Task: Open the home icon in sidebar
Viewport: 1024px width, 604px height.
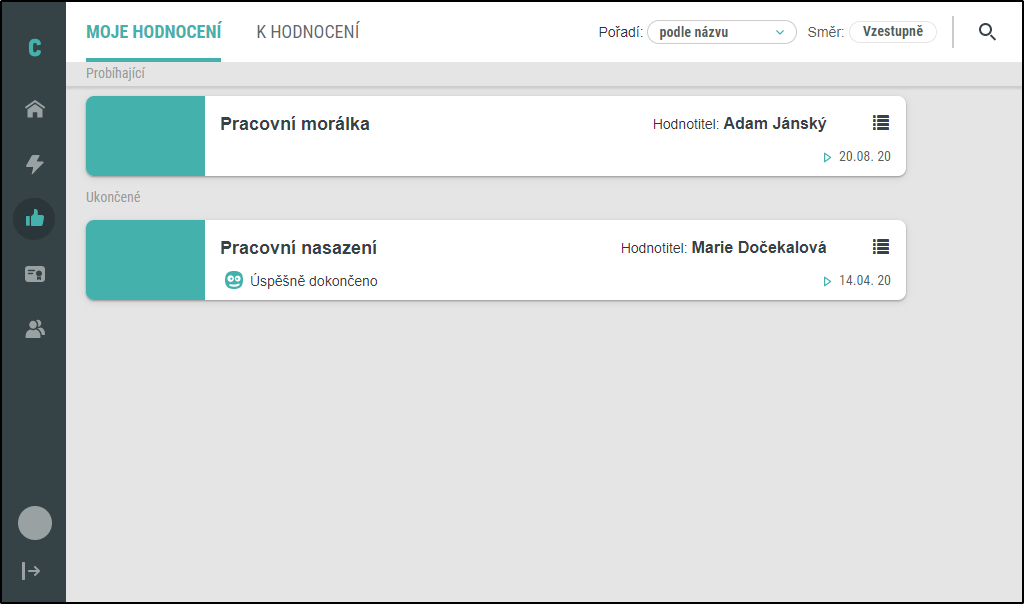Action: coord(35,108)
